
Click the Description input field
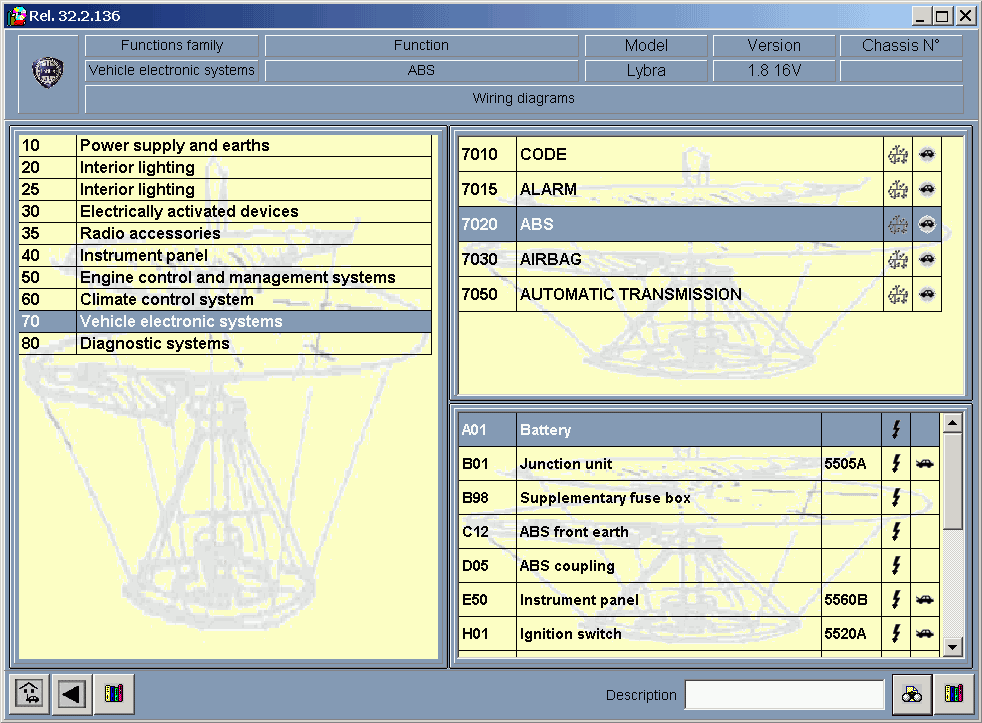[785, 695]
